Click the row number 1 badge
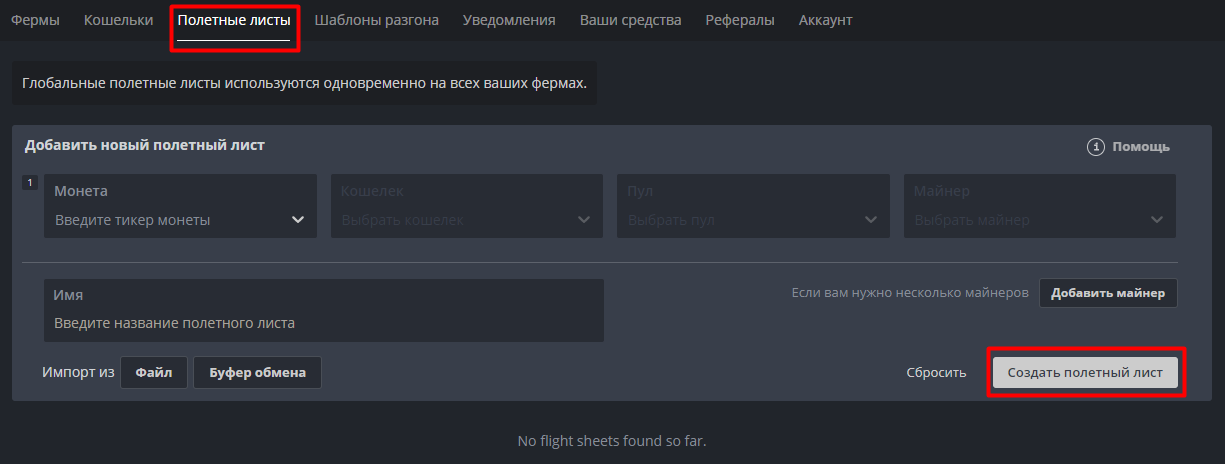 (x=30, y=183)
